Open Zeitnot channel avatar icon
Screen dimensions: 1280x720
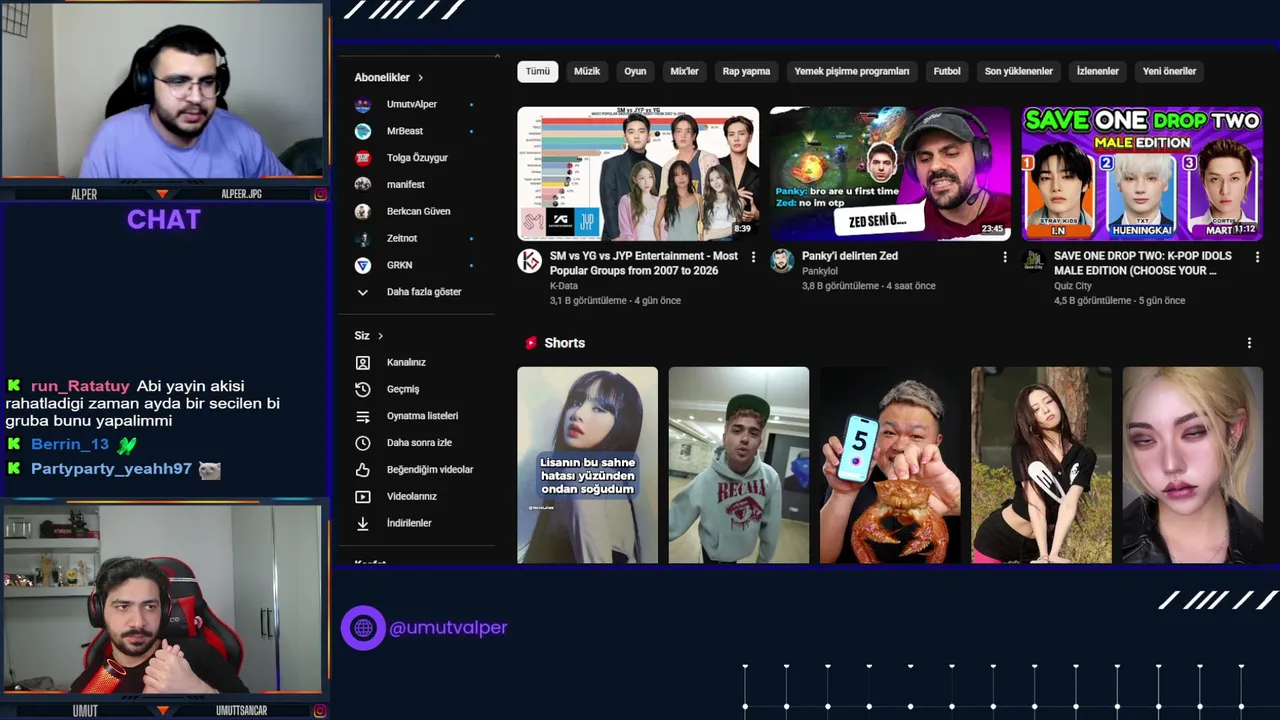363,238
